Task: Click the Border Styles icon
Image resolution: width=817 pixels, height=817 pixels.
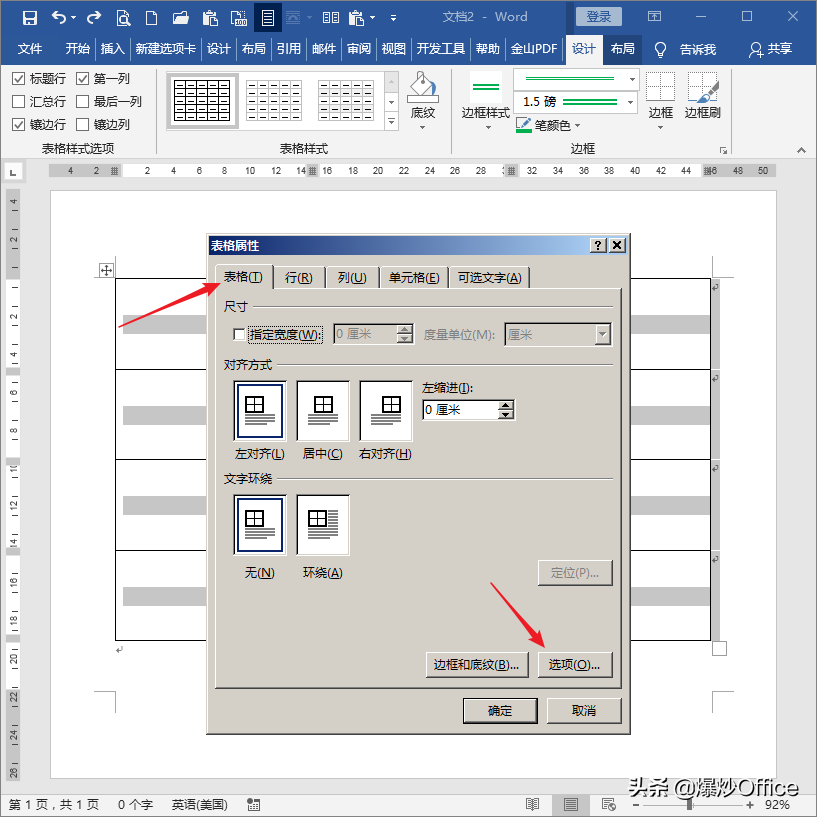Action: pos(486,87)
